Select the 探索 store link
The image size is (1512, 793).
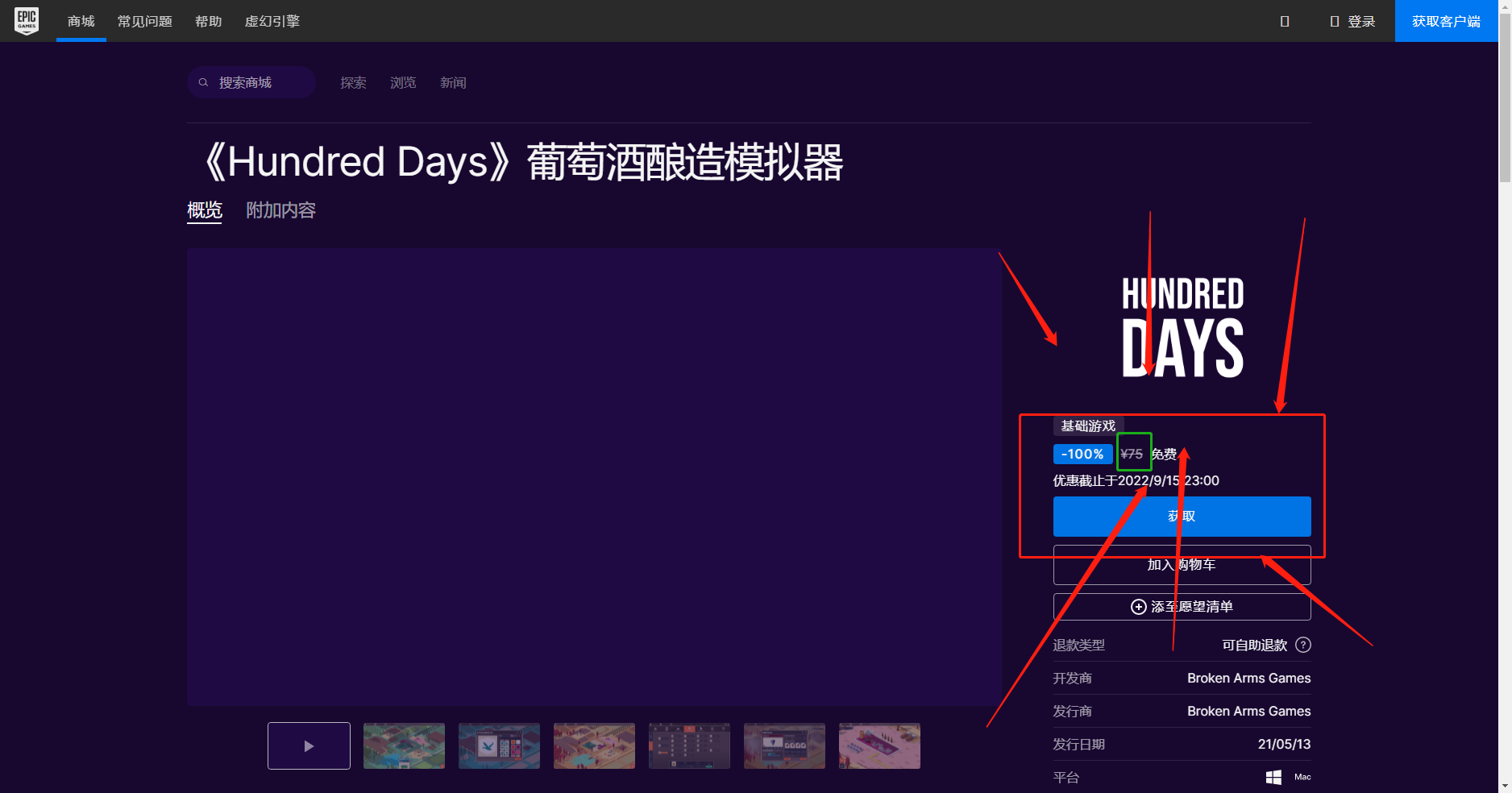353,82
